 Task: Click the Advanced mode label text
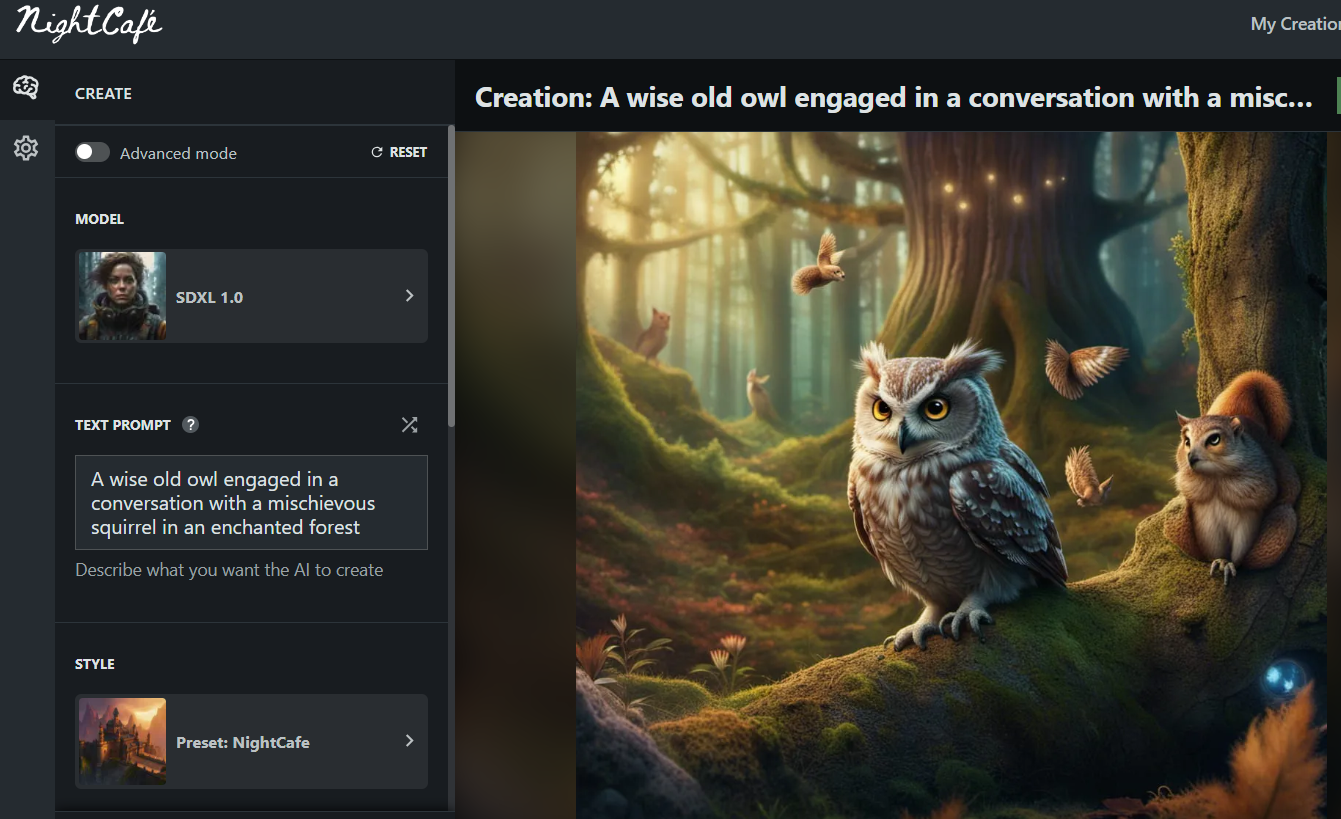pyautogui.click(x=178, y=153)
